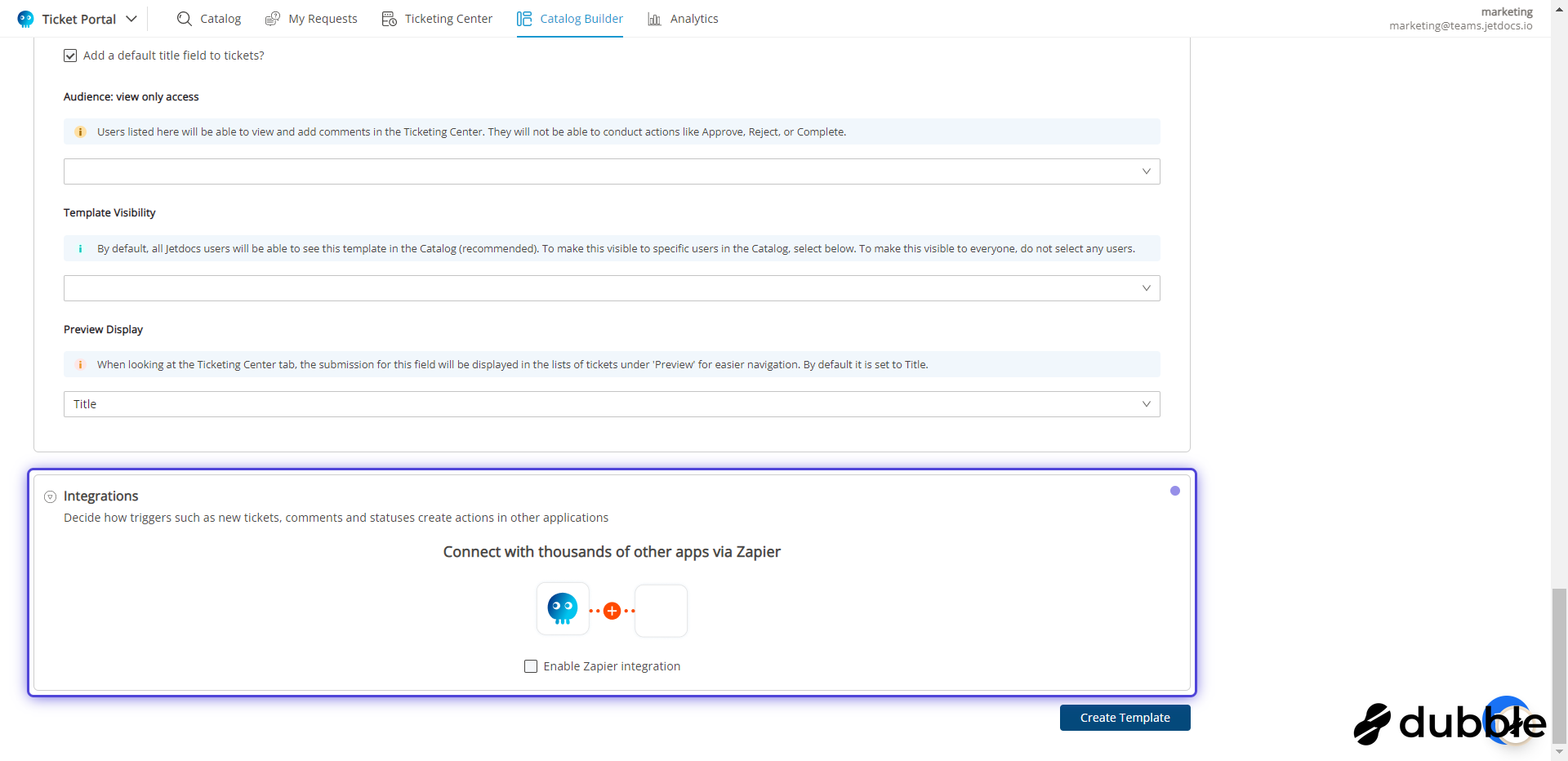Open the Audience view only access dropdown
The image size is (1568, 761).
coord(611,171)
